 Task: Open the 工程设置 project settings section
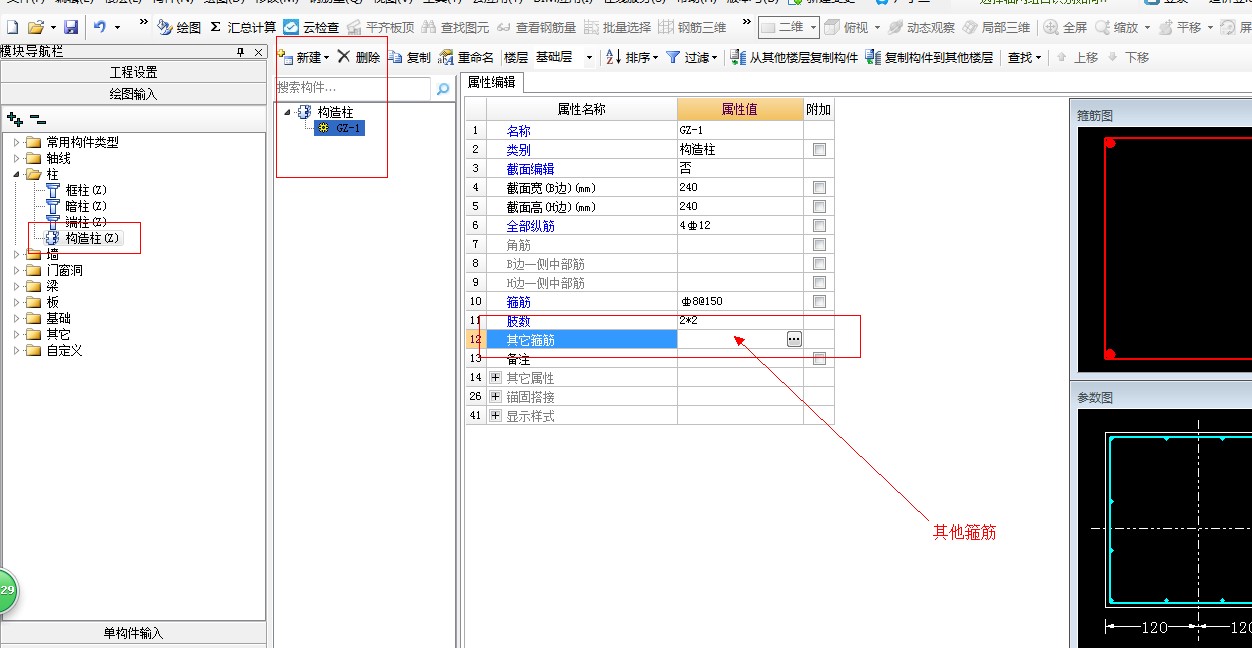tap(133, 72)
